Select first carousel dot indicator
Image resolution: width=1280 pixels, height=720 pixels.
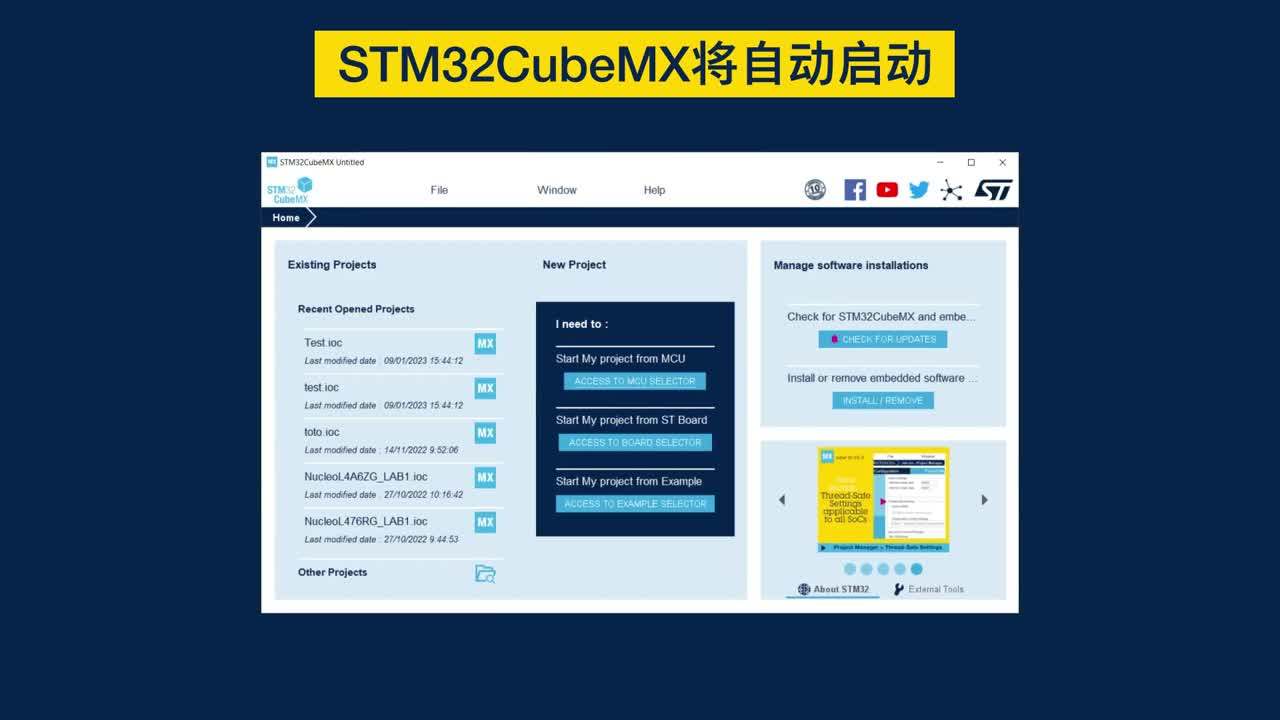pos(850,569)
